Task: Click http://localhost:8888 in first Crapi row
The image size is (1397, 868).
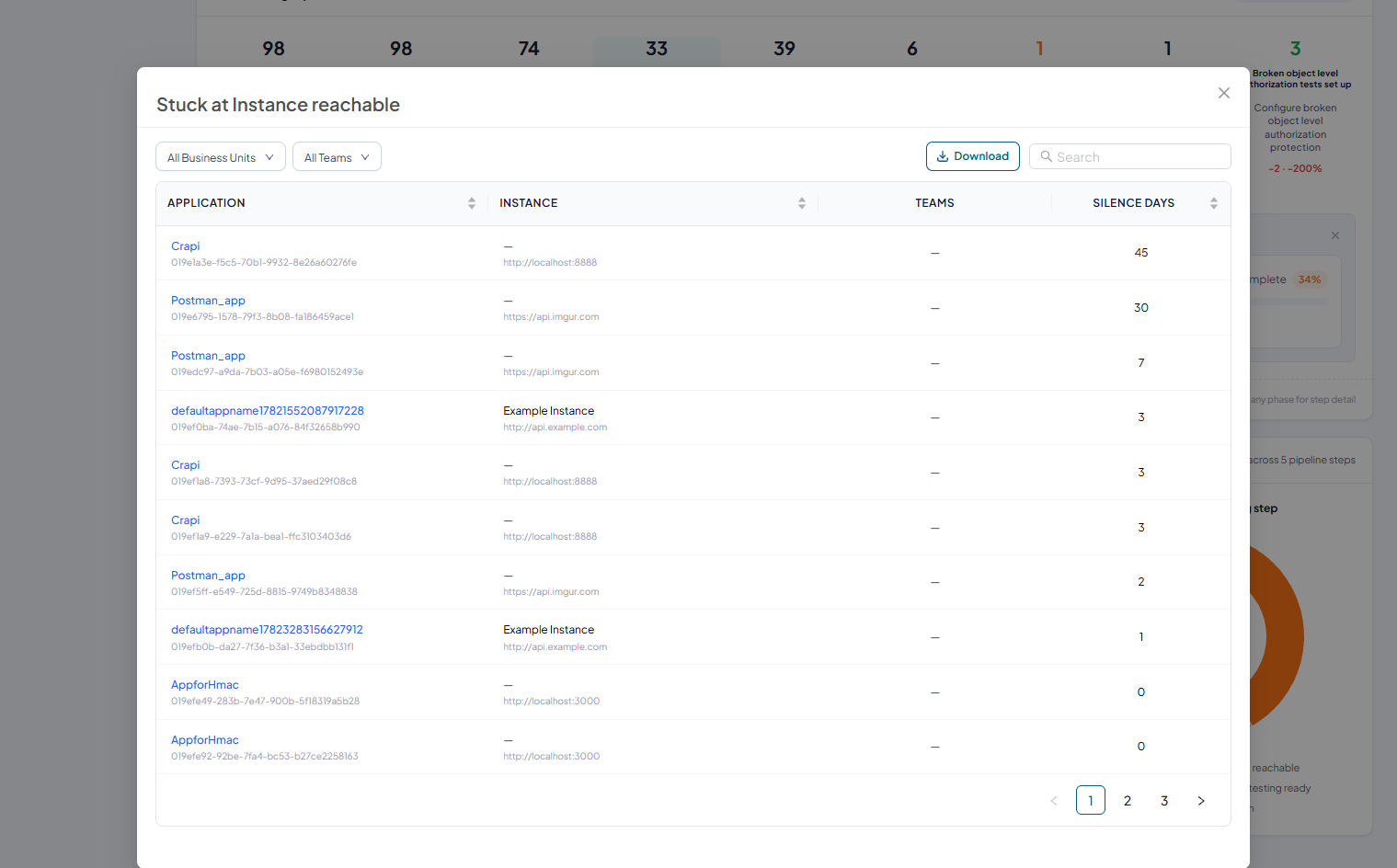Action: [x=550, y=263]
